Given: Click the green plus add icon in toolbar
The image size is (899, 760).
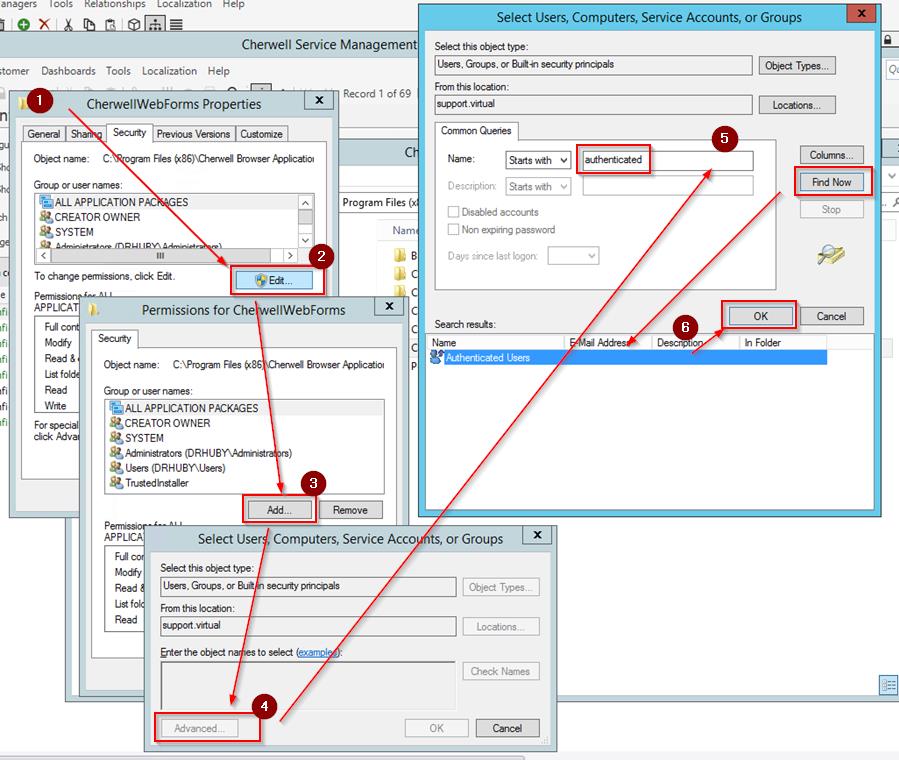Looking at the screenshot, I should click(x=23, y=24).
